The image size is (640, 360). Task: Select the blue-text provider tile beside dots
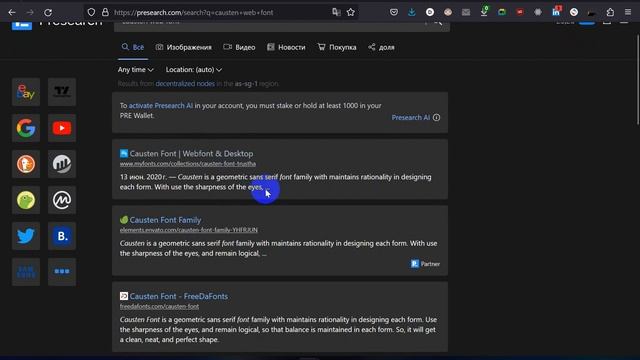[26, 271]
